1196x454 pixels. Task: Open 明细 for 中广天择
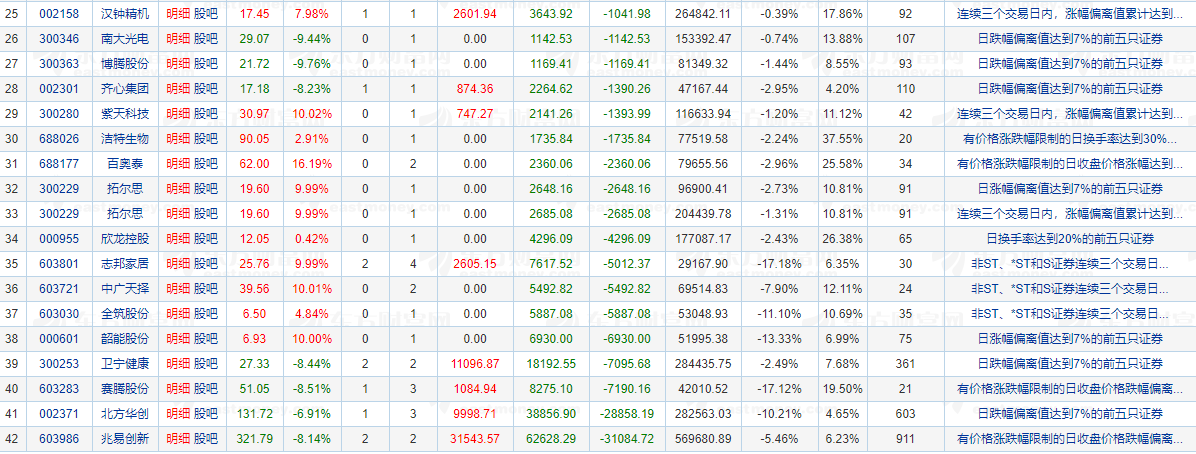(x=178, y=288)
